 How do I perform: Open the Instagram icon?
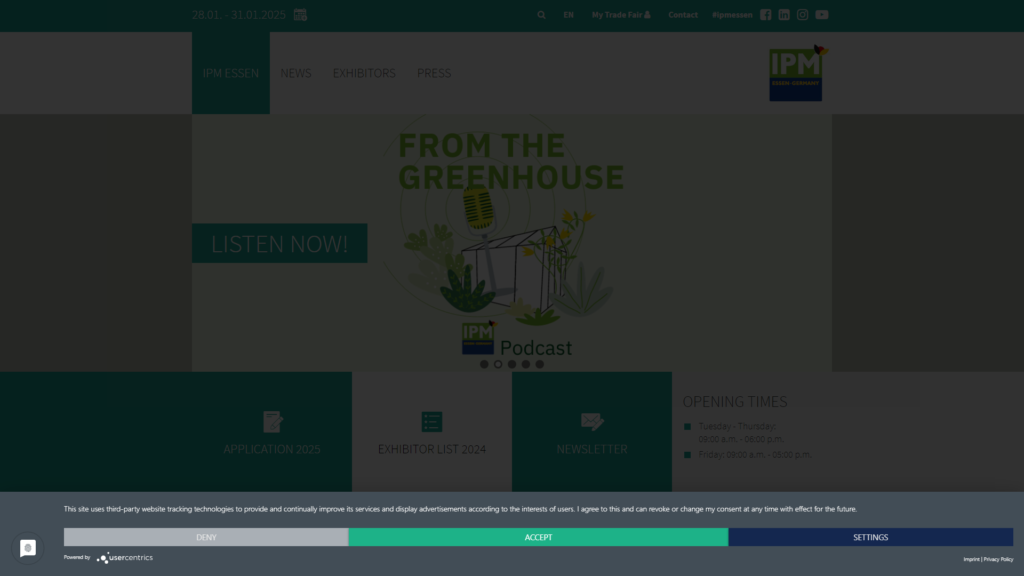[x=803, y=14]
